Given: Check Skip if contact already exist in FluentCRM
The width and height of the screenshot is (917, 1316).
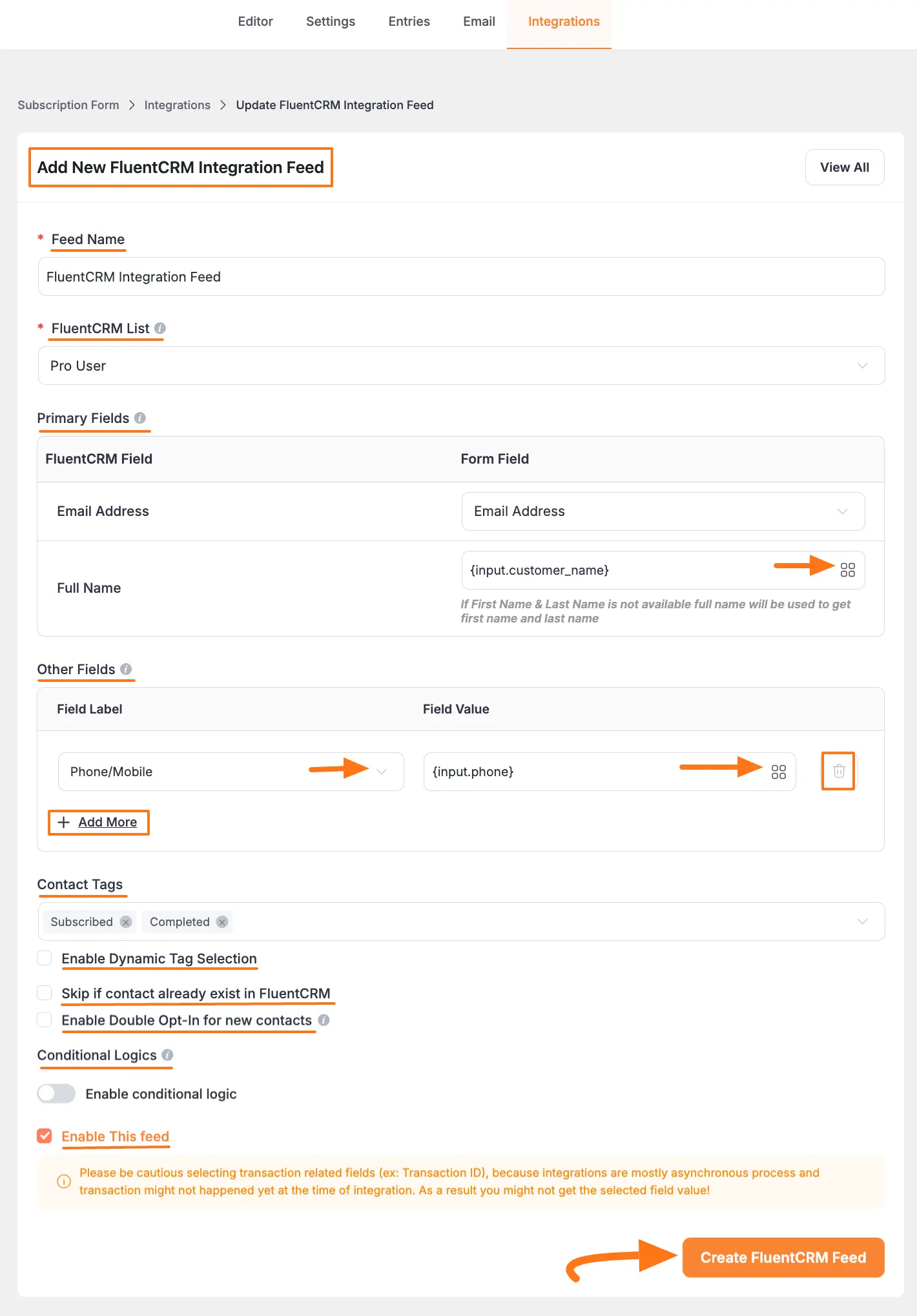Looking at the screenshot, I should tap(44, 992).
